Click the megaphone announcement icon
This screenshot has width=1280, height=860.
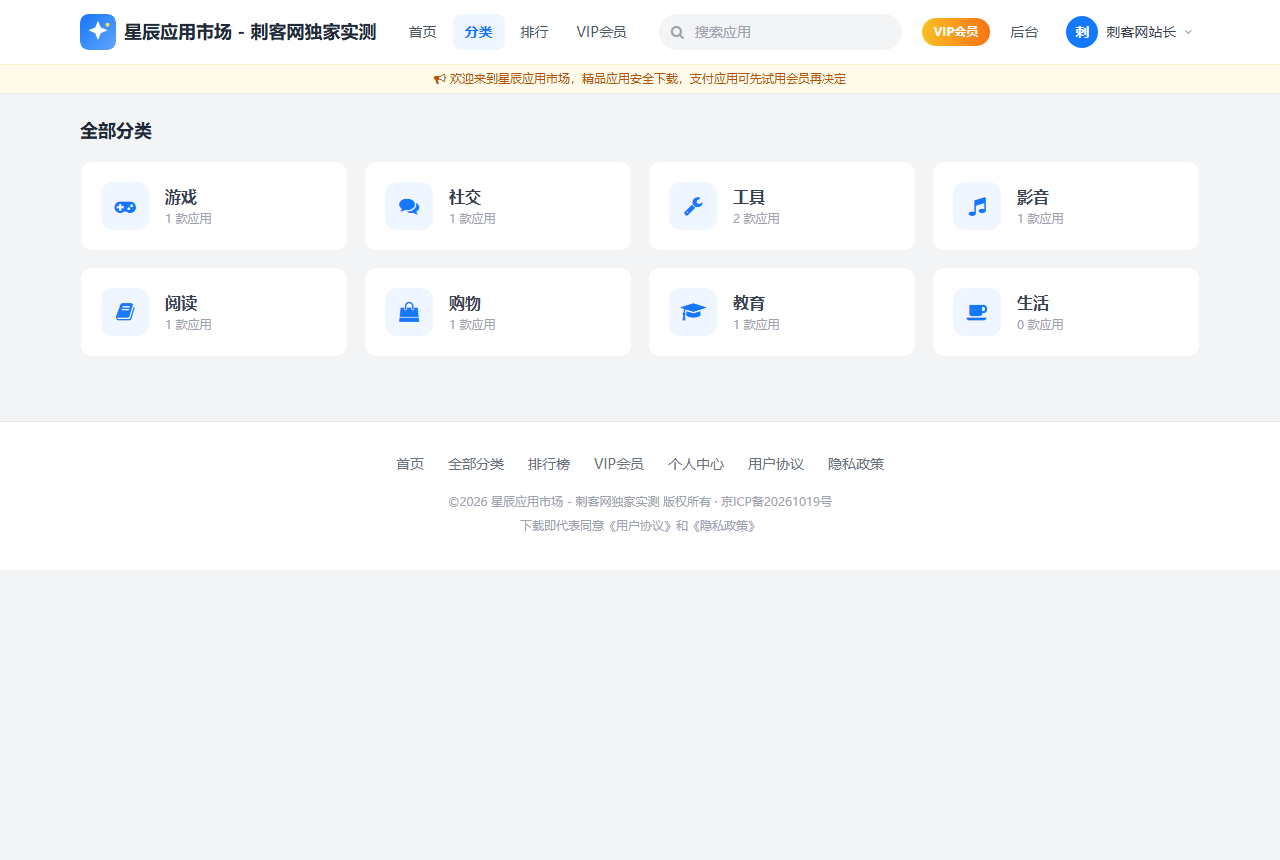click(x=440, y=79)
